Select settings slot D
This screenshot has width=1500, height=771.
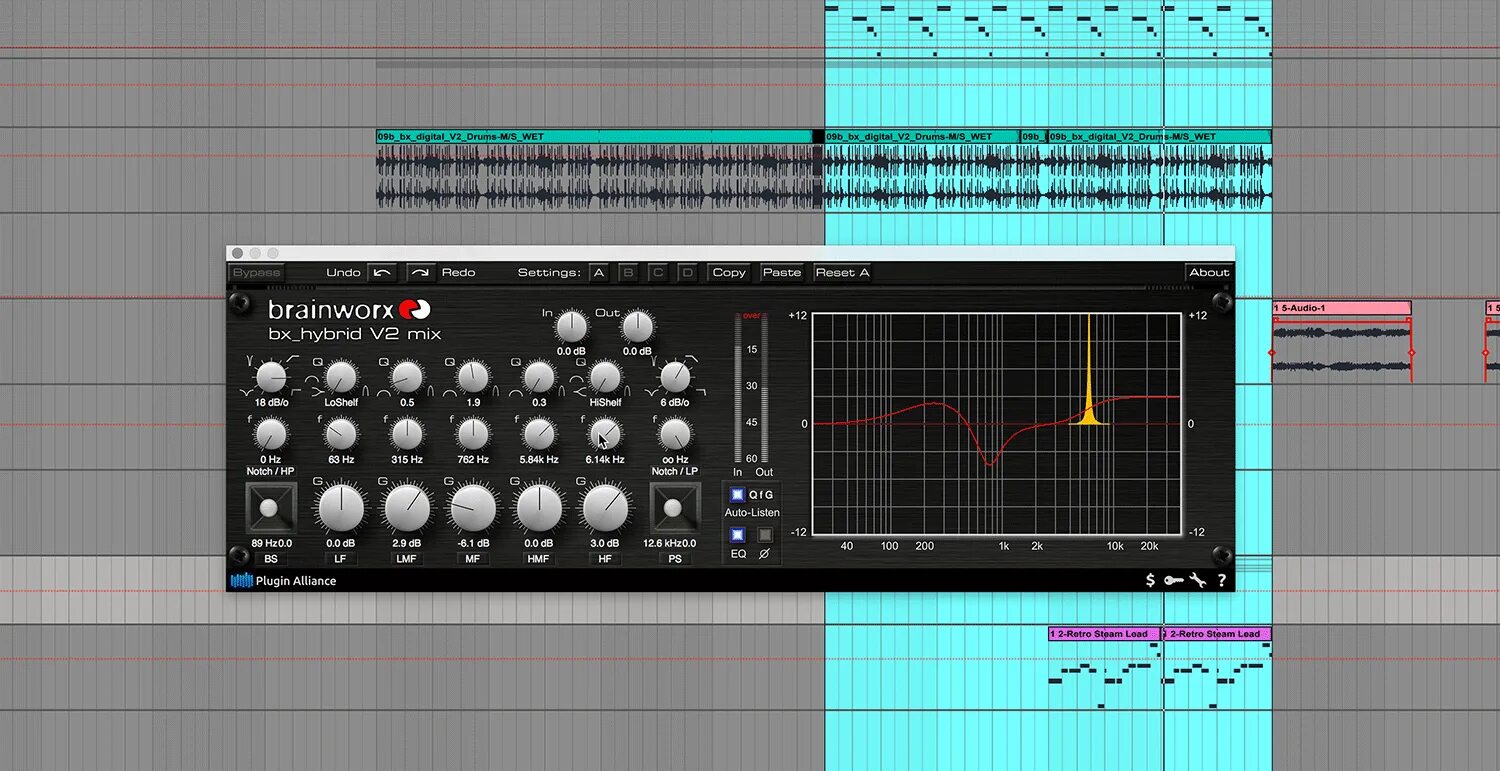coord(687,272)
